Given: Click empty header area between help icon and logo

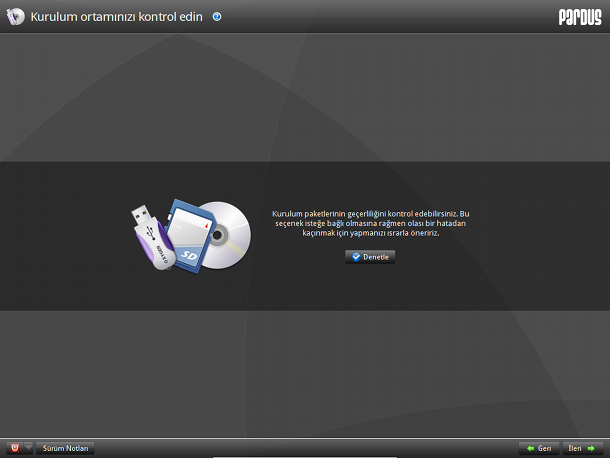Looking at the screenshot, I should [x=389, y=17].
